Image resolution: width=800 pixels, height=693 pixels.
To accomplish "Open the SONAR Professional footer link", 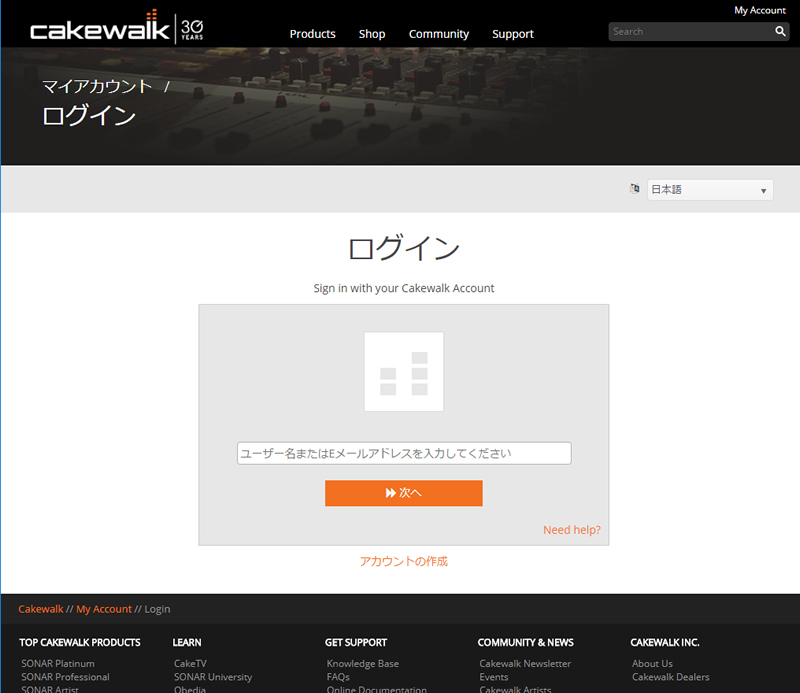I will coord(65,677).
